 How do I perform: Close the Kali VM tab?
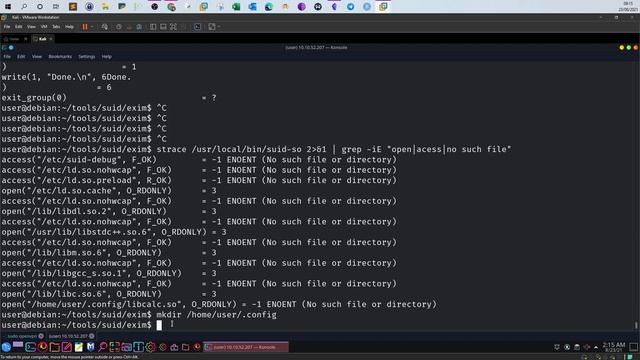coord(51,39)
